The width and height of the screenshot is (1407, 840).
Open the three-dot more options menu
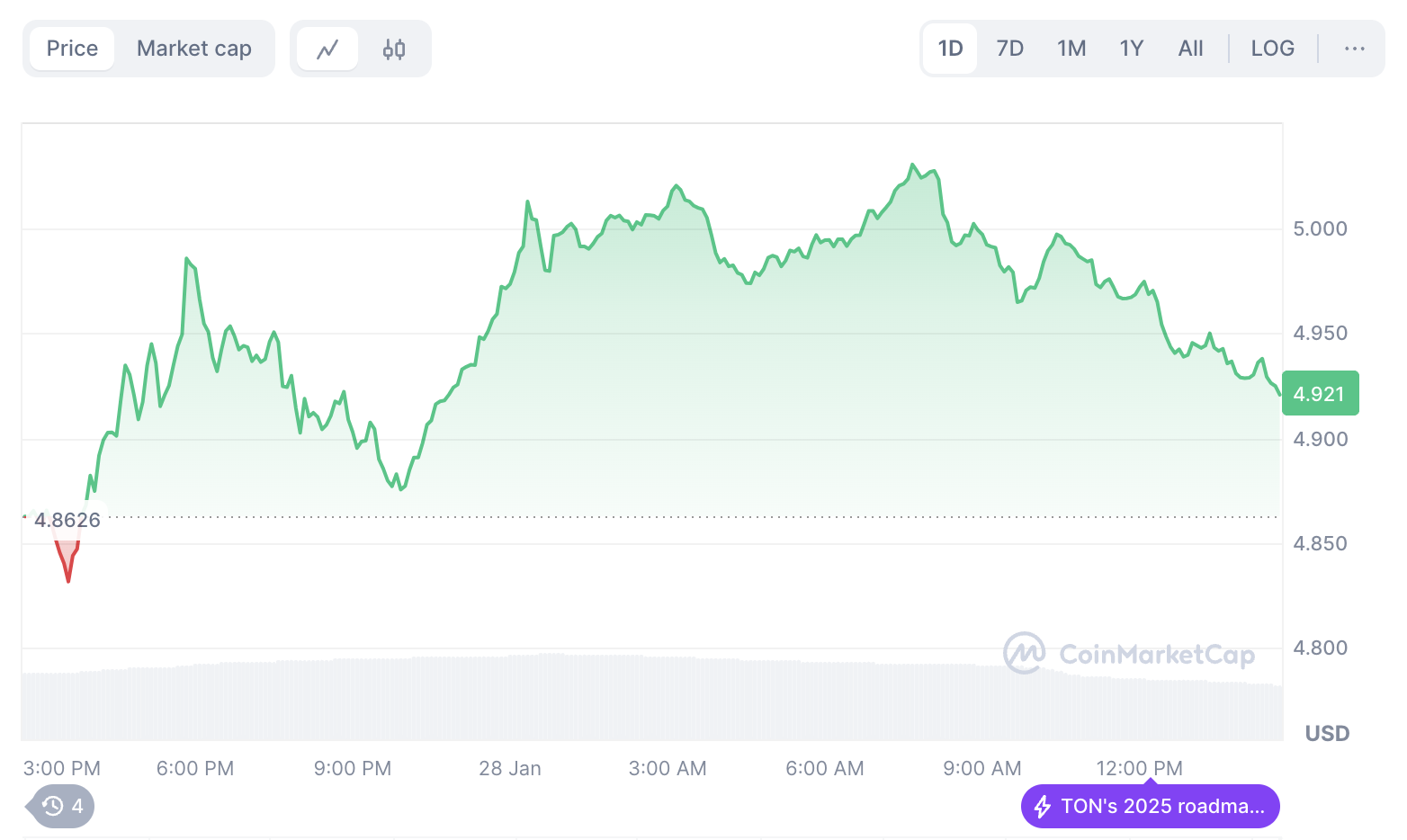click(1354, 49)
